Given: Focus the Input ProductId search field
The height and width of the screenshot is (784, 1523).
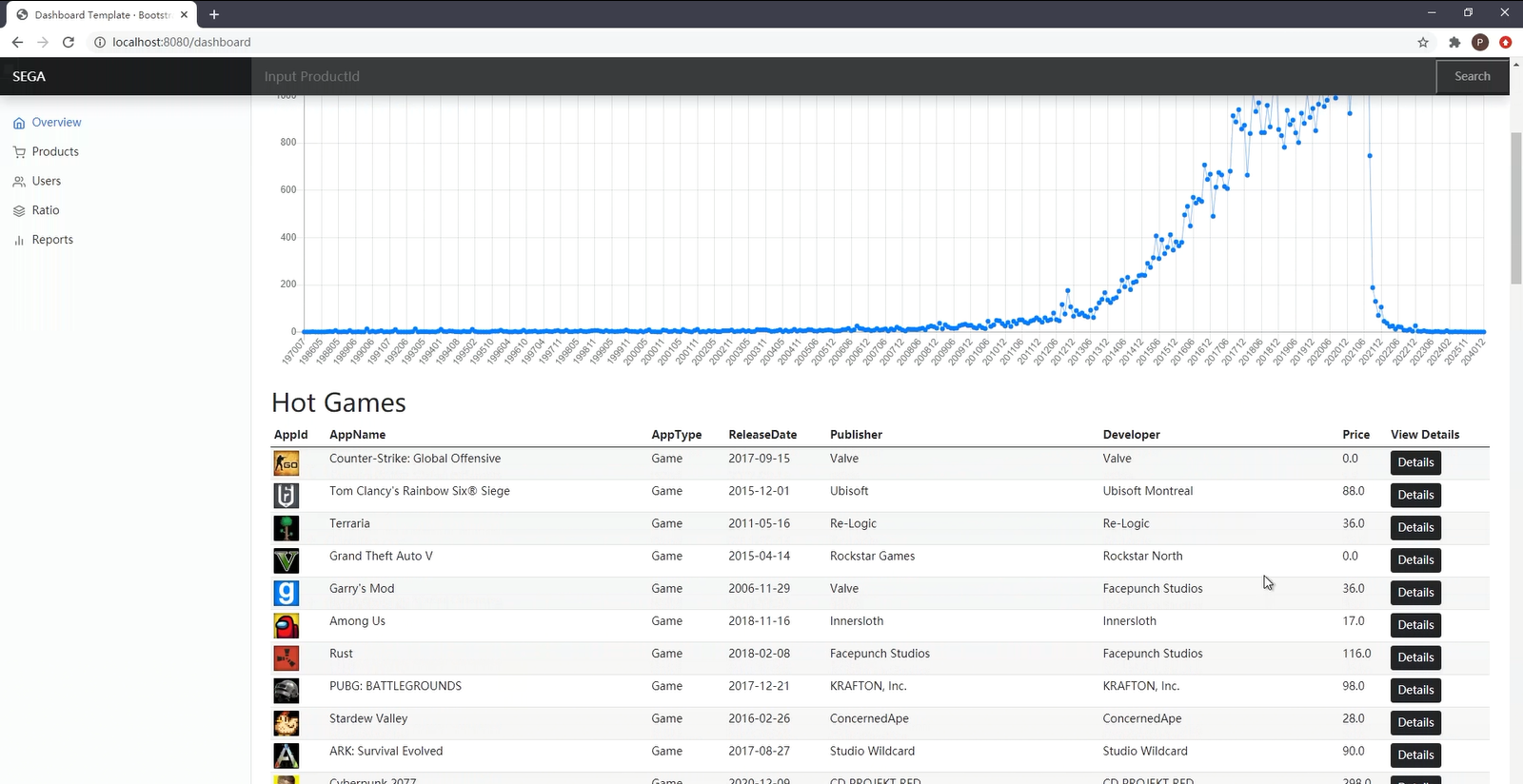Looking at the screenshot, I should [x=843, y=76].
